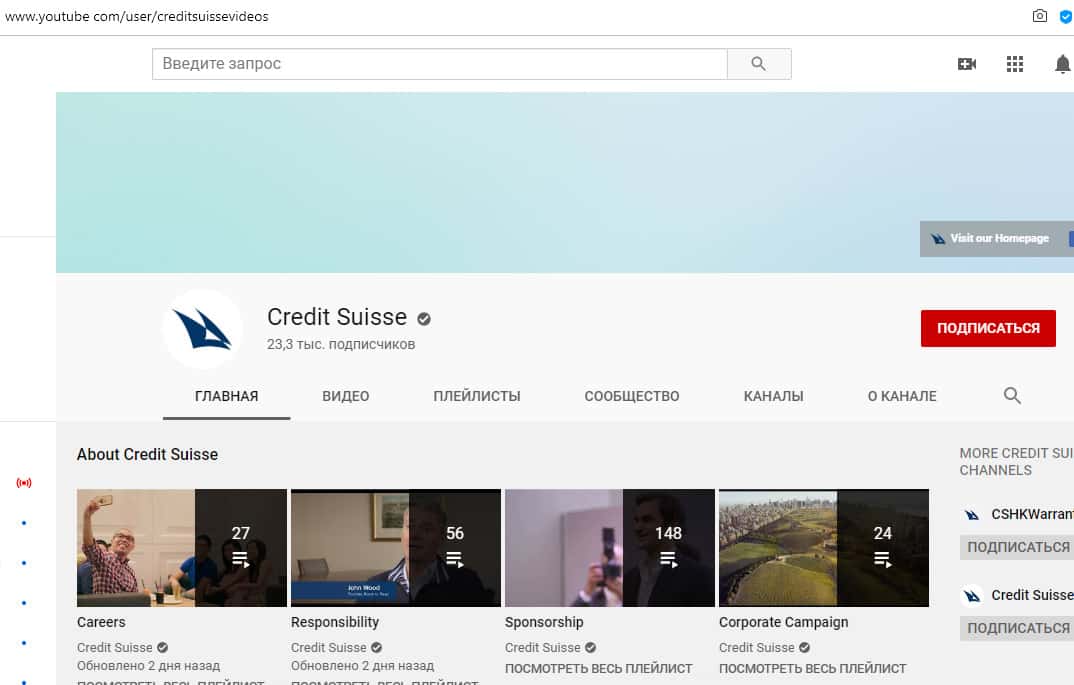1074x685 pixels.
Task: Select the СООБЩЕСТВО tab
Action: point(631,396)
